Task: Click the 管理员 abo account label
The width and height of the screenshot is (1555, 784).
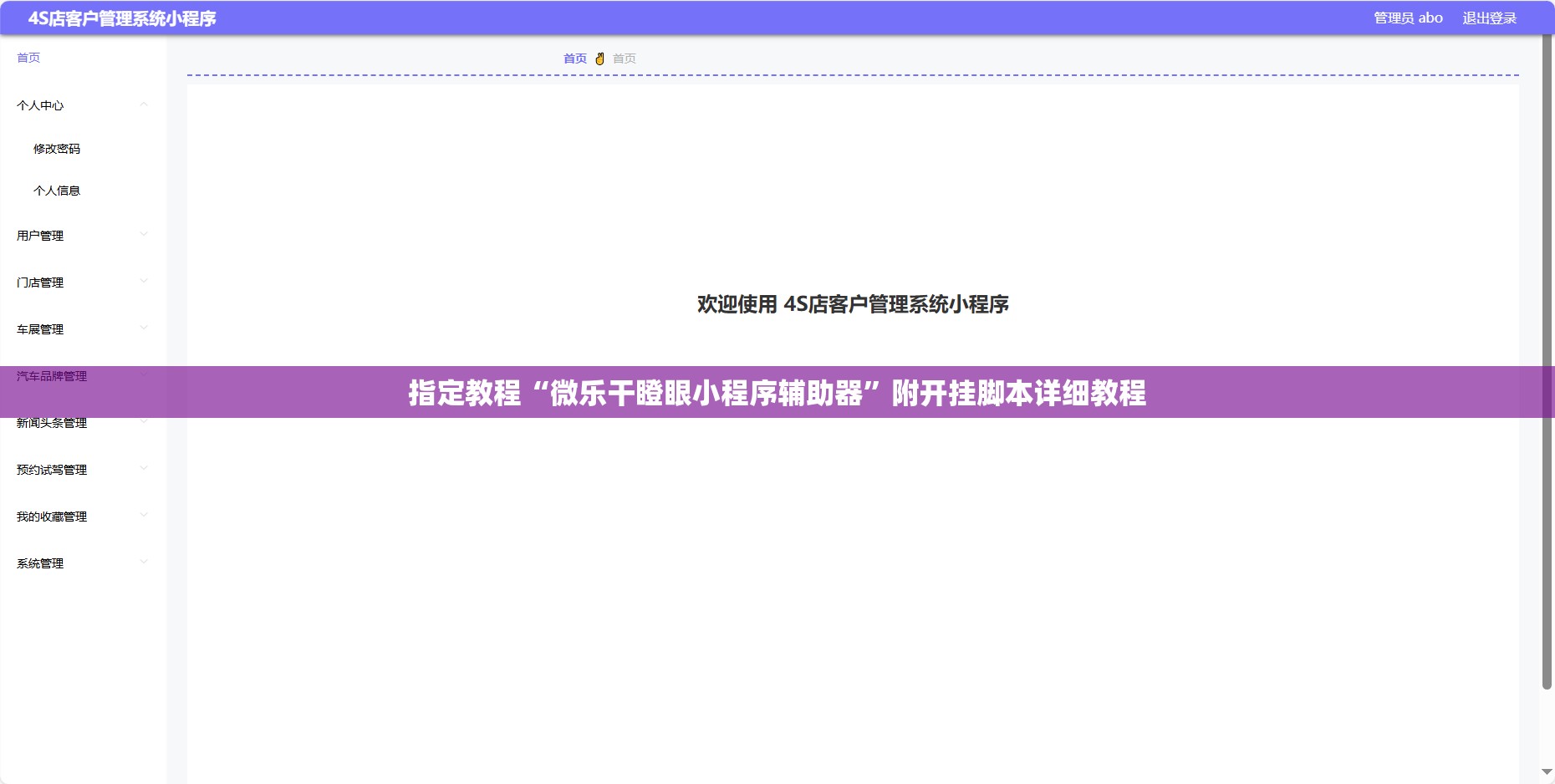Action: coord(1408,18)
